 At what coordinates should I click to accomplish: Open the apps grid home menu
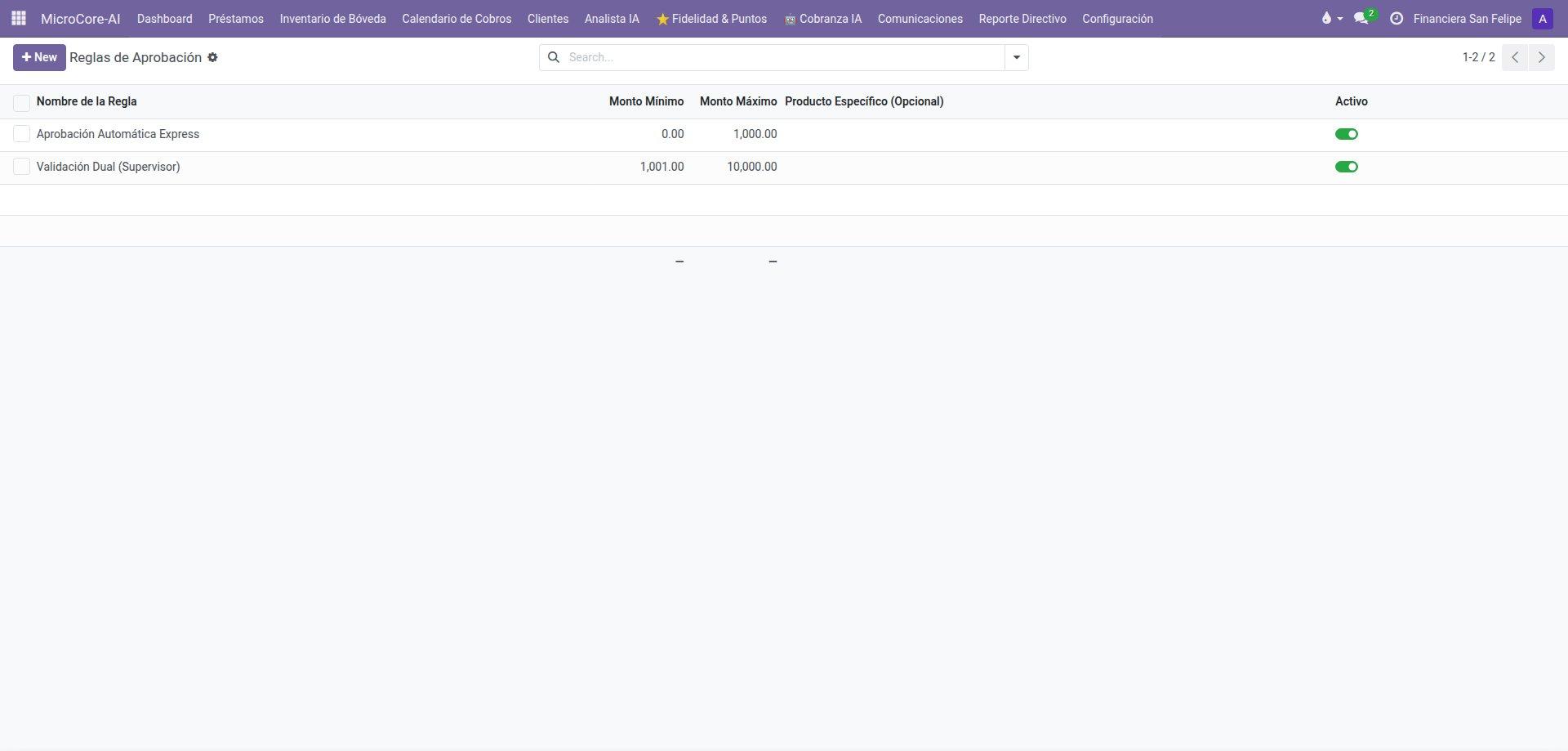click(18, 18)
